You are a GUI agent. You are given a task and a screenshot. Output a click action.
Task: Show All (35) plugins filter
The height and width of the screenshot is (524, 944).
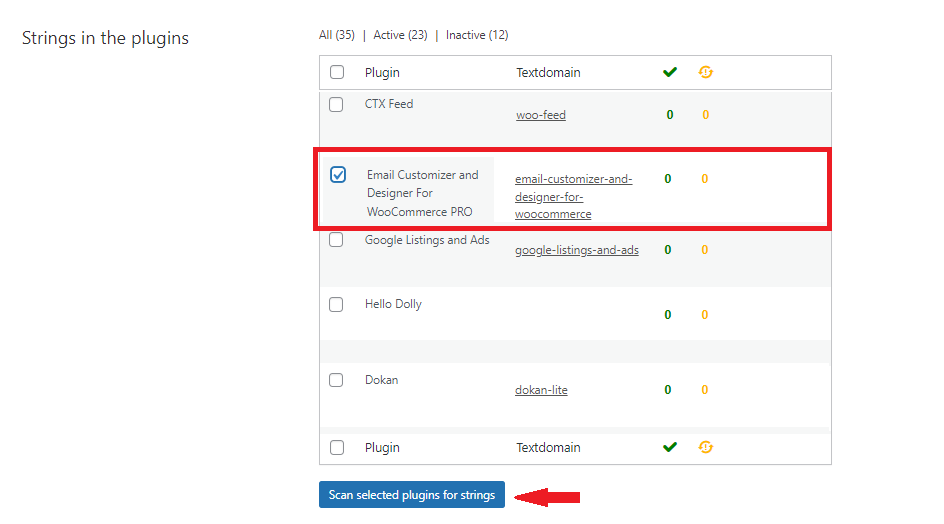coord(337,35)
